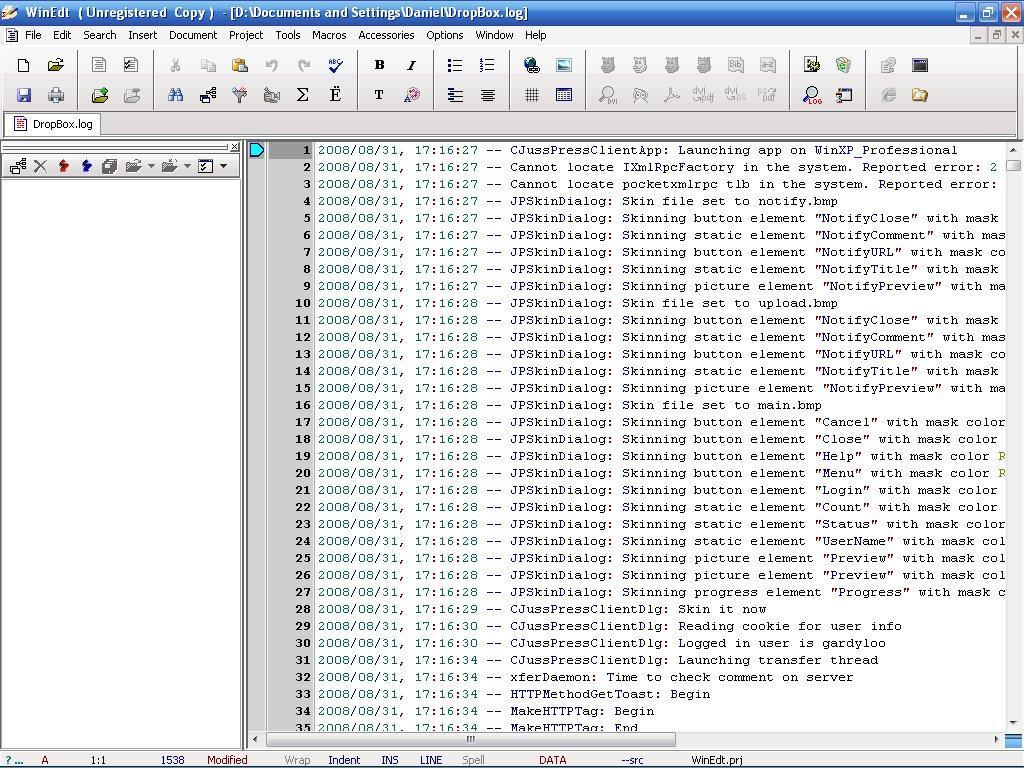Image resolution: width=1024 pixels, height=768 pixels.
Task: Click the left align lines icon
Action: [x=455, y=95]
